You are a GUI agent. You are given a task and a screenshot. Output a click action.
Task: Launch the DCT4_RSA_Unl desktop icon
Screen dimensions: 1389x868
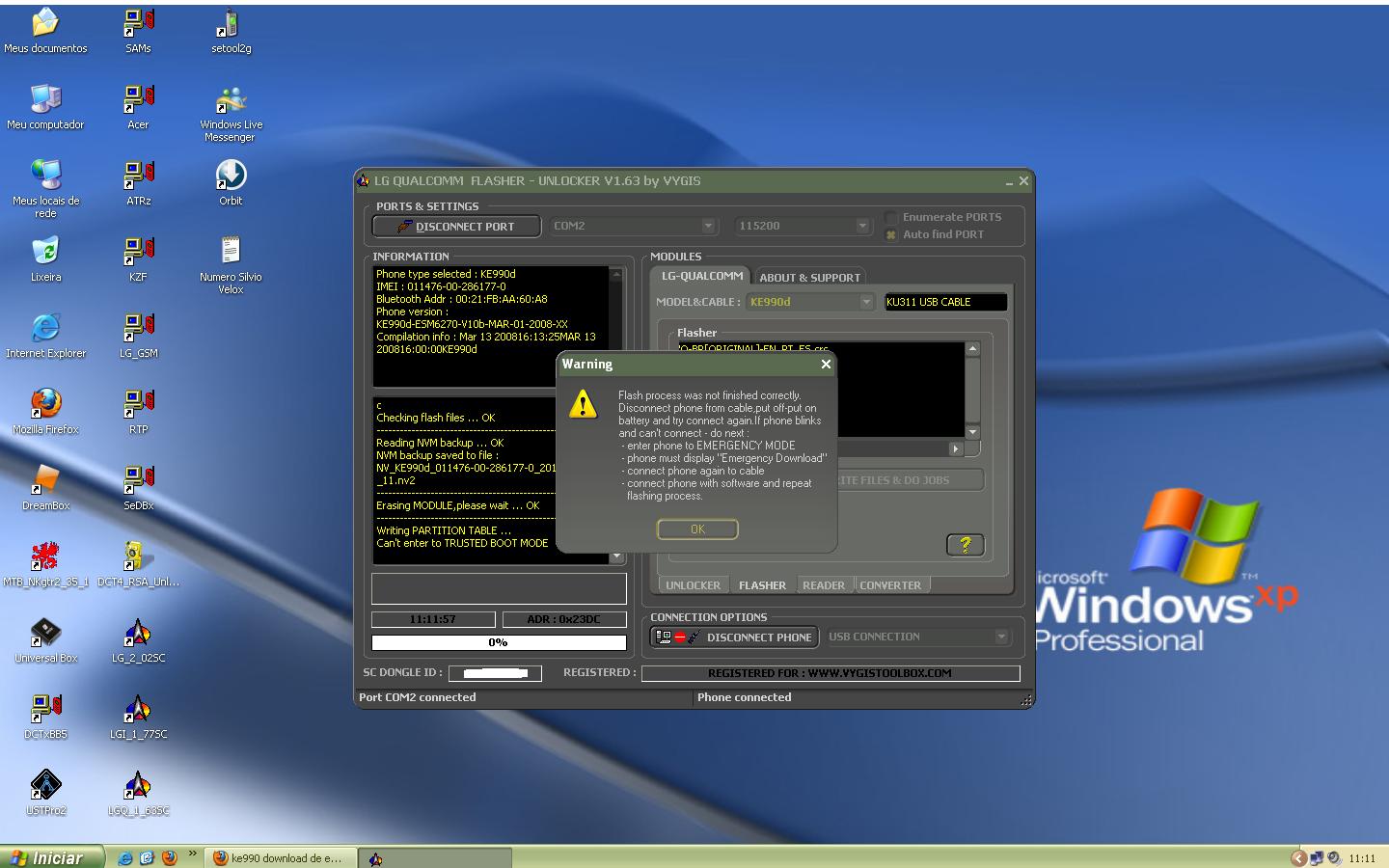(138, 564)
